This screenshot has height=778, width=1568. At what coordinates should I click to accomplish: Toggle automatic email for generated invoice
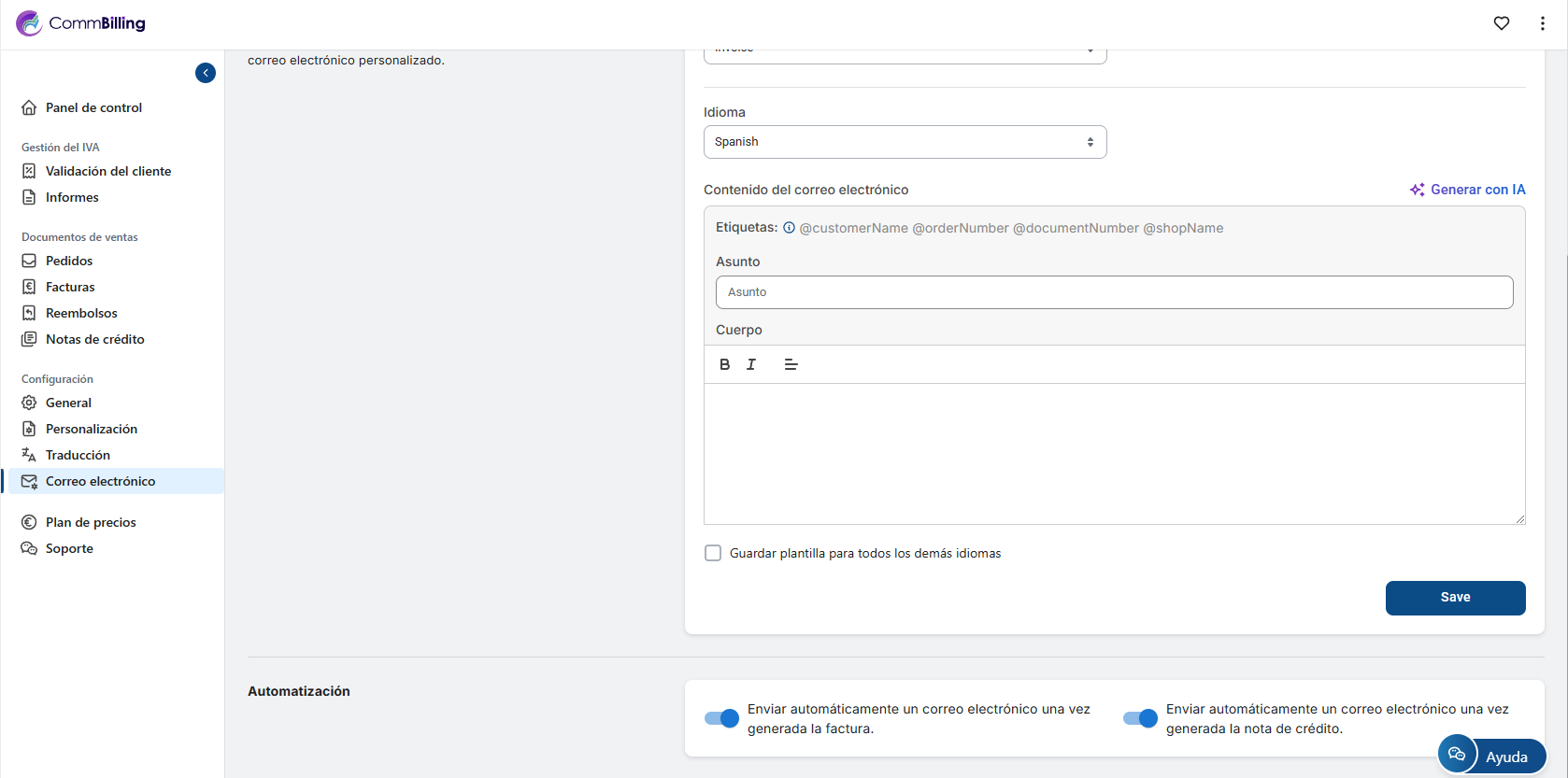coord(721,718)
